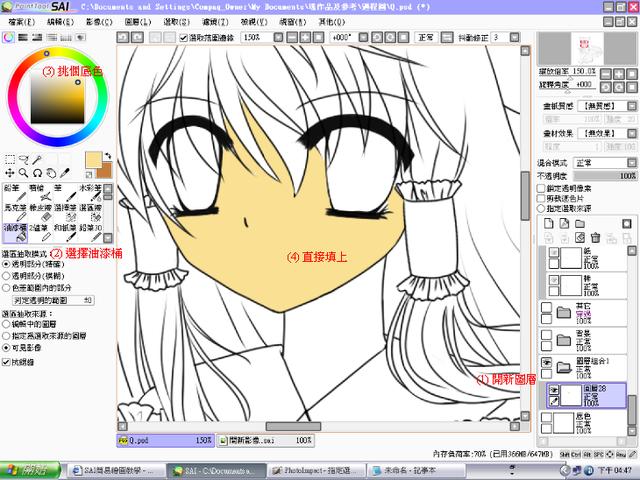Open the 編輯(E) menu
The image size is (640, 480).
[60, 22]
